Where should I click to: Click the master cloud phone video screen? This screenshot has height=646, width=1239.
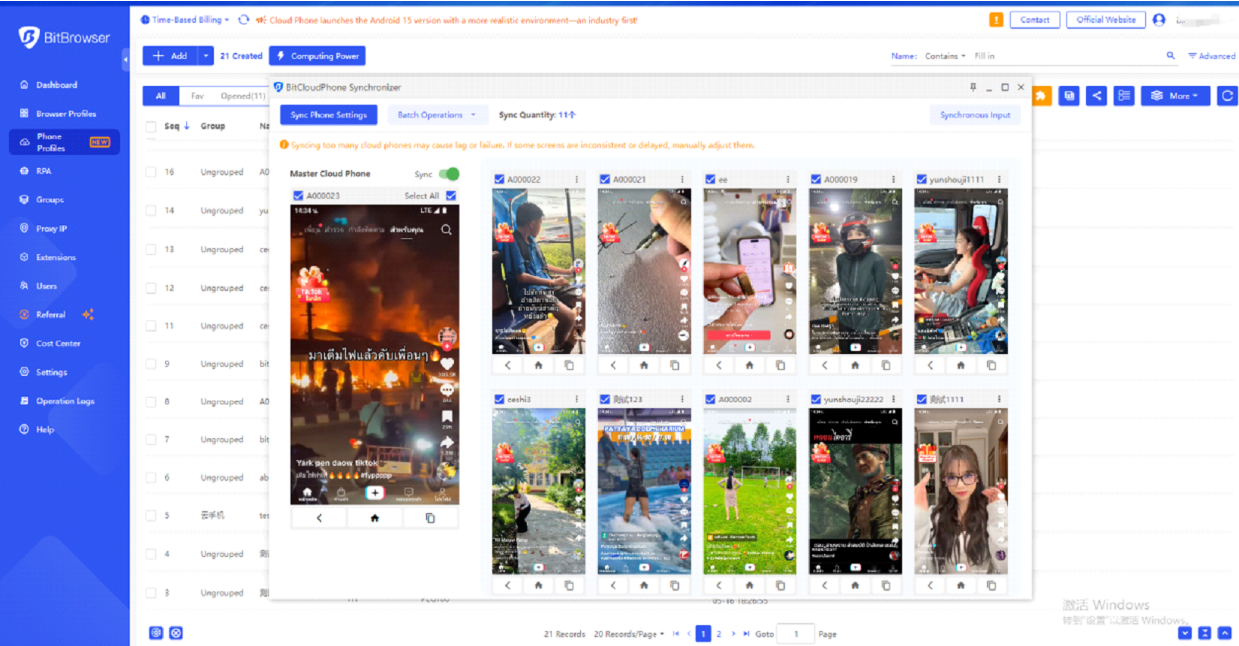pos(375,355)
